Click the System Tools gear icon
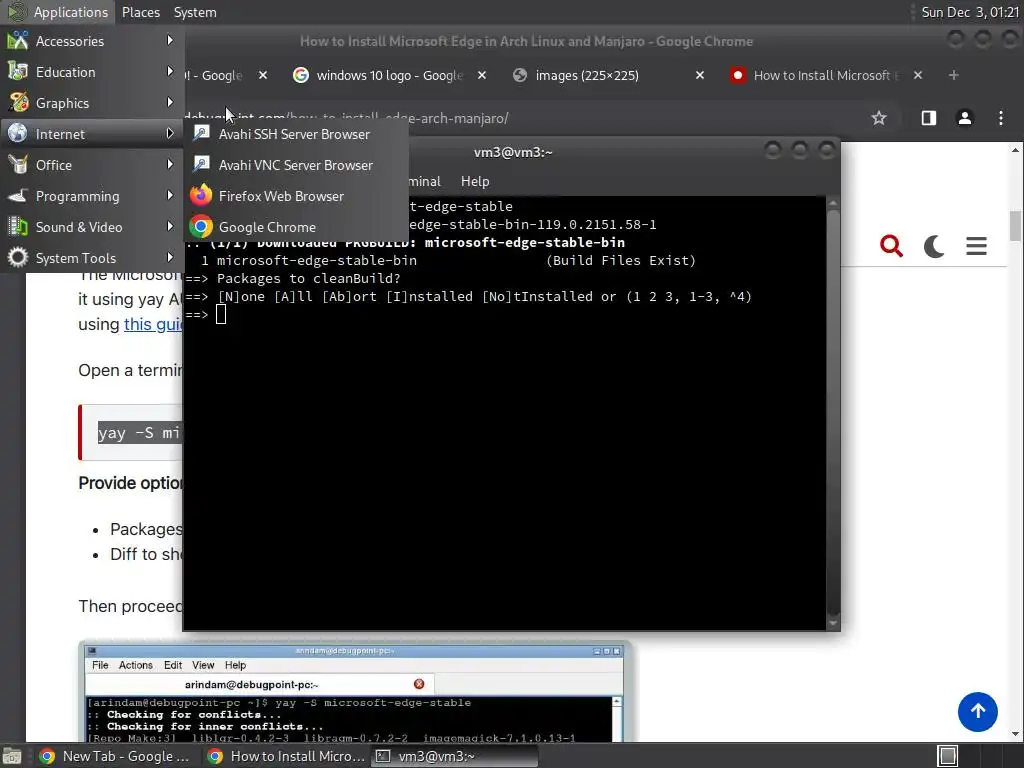Image resolution: width=1024 pixels, height=768 pixels. 18,257
